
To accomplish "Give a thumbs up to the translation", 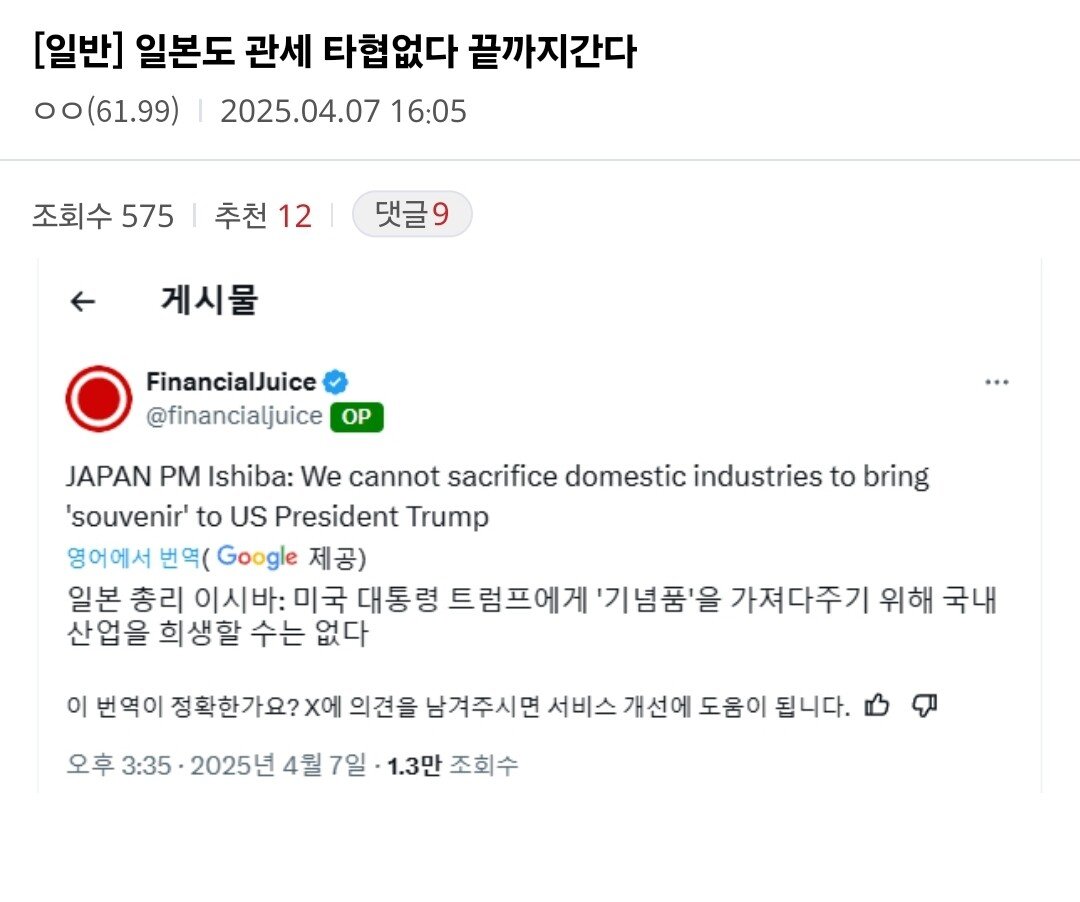I will [x=877, y=705].
